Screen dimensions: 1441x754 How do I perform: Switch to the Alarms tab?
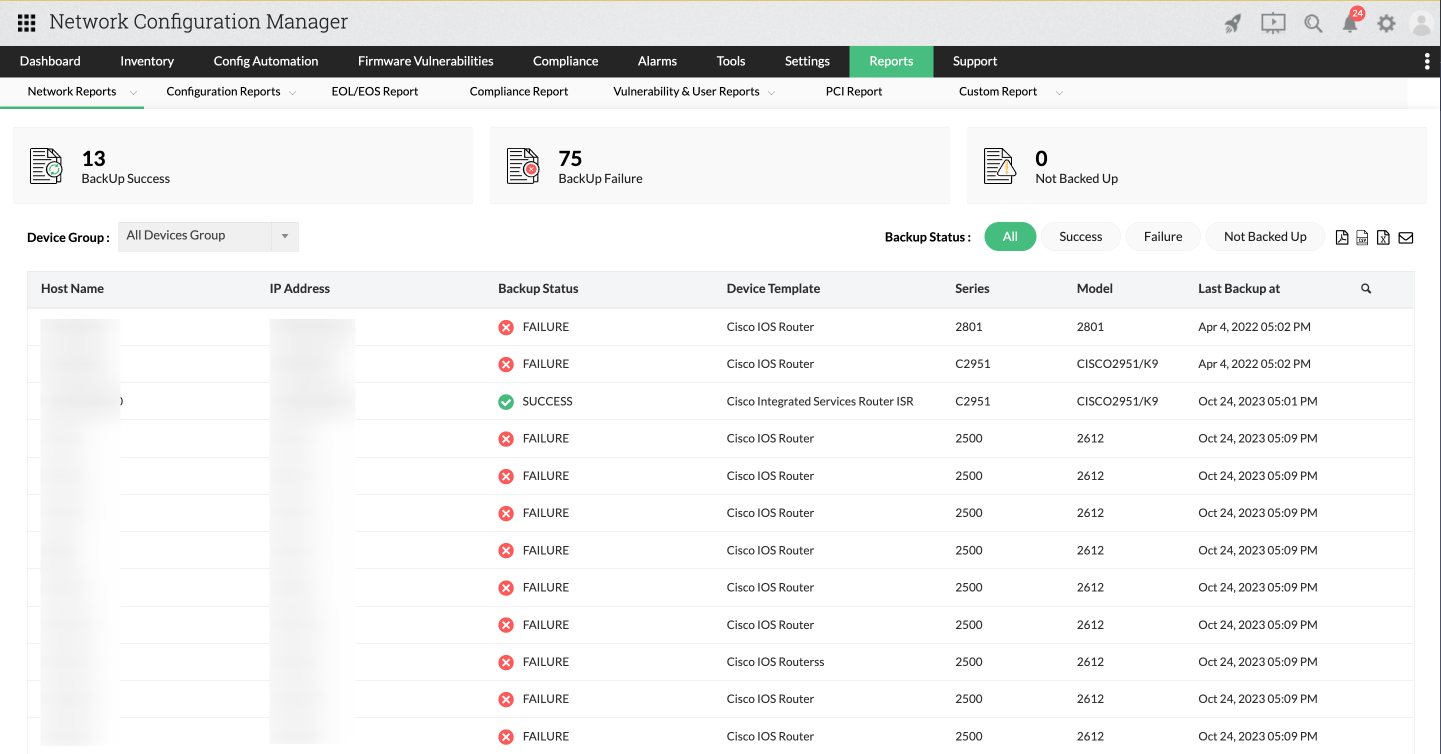pyautogui.click(x=657, y=61)
